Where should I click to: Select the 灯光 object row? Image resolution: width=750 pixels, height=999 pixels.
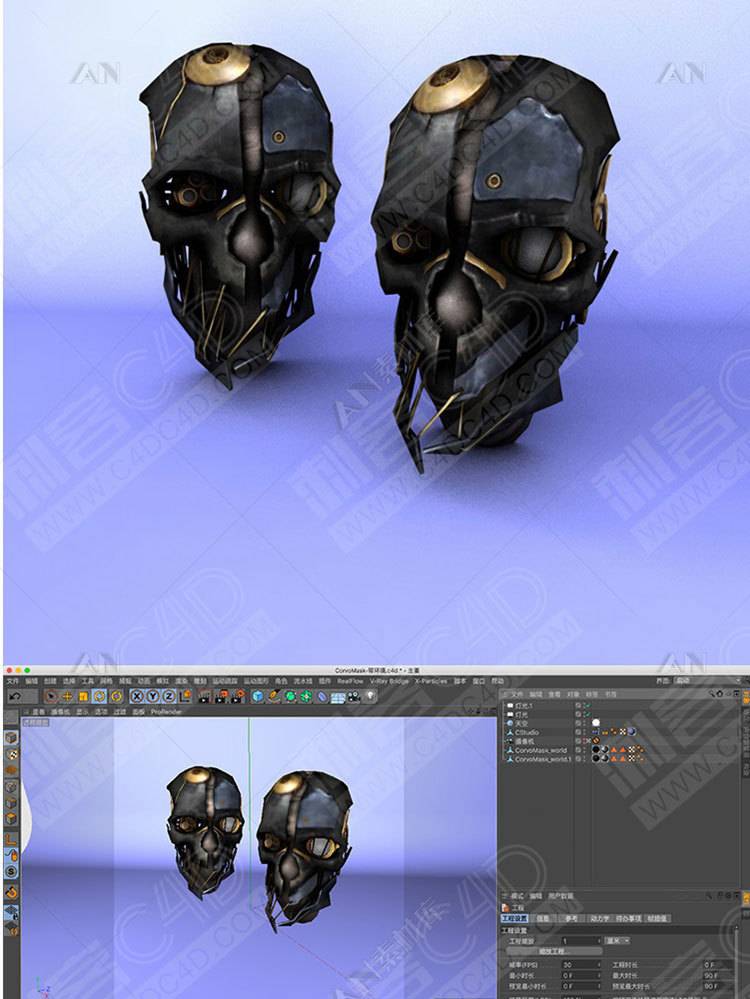pyautogui.click(x=521, y=715)
